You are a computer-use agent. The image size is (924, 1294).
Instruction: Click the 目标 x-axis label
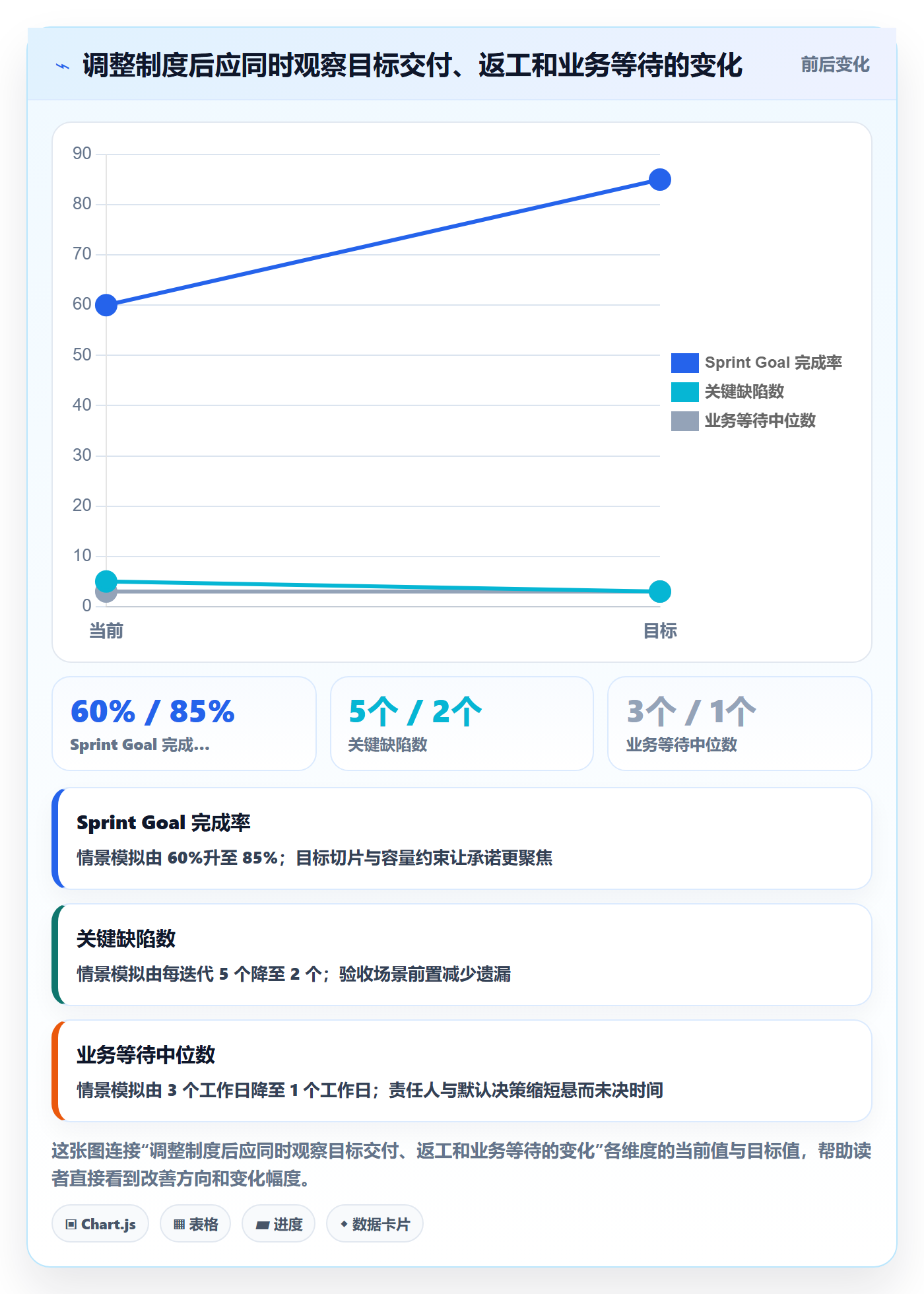(x=660, y=631)
